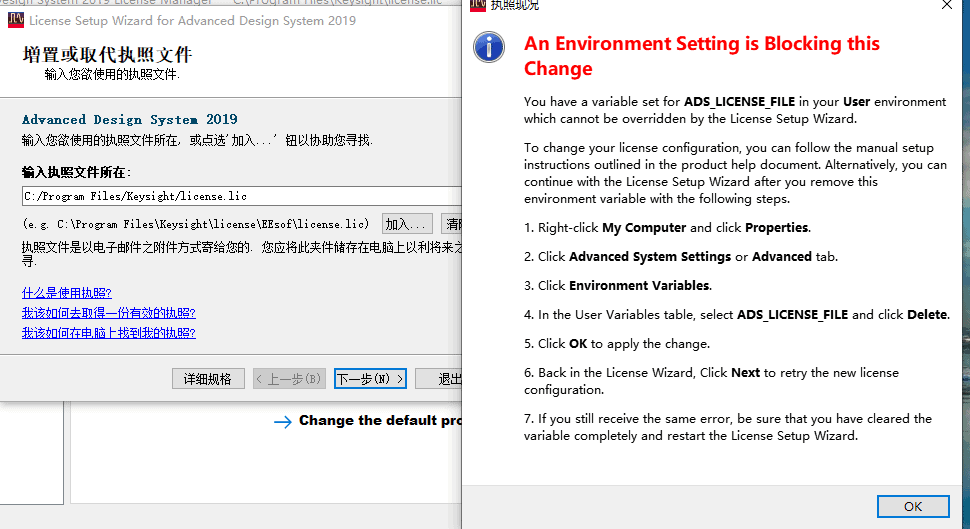
Task: Click the blue information icon in dialog
Action: pos(489,47)
